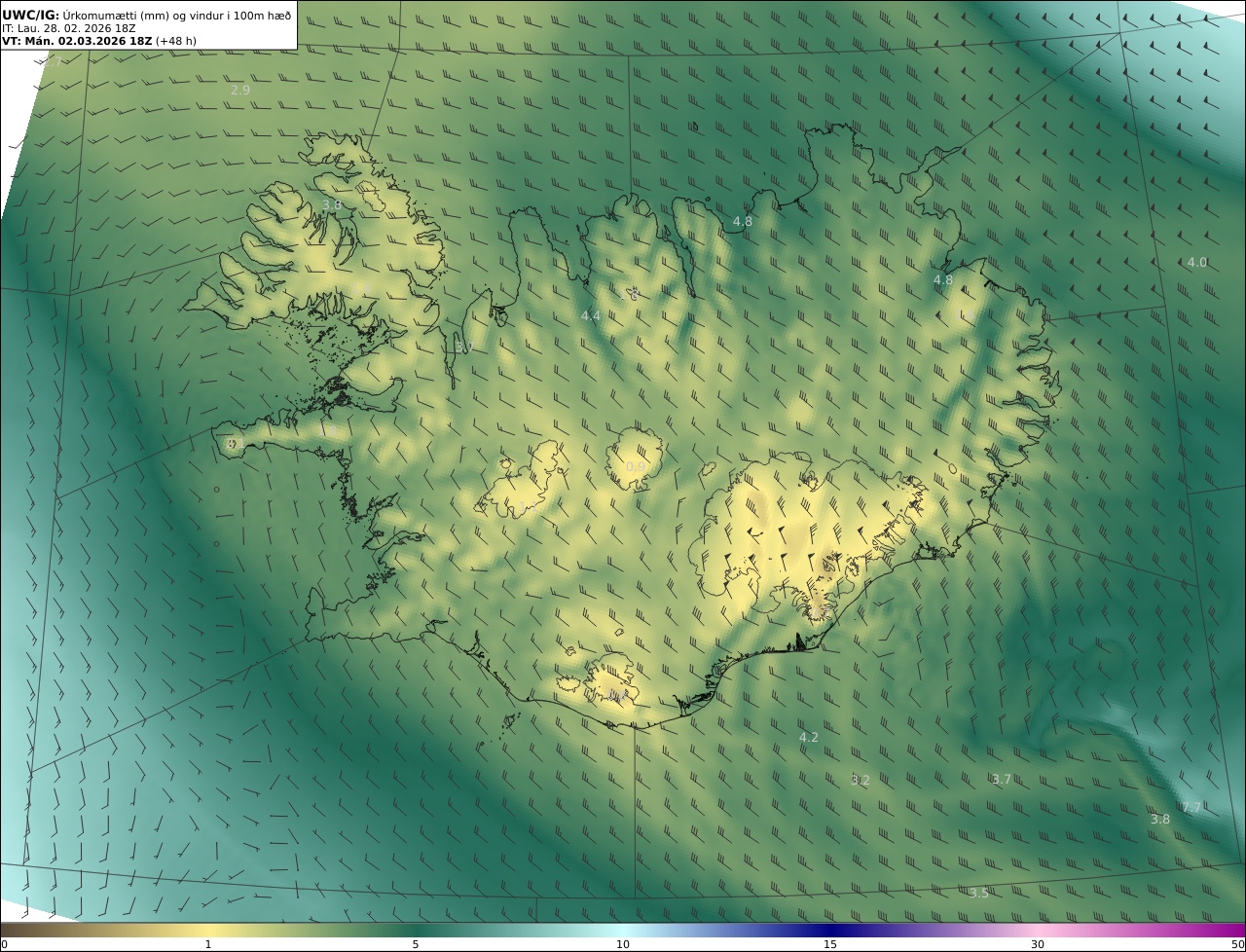Viewport: 1246px width, 952px height.
Task: Click the 7.7 value label near 3.8
Action: coord(1191,808)
